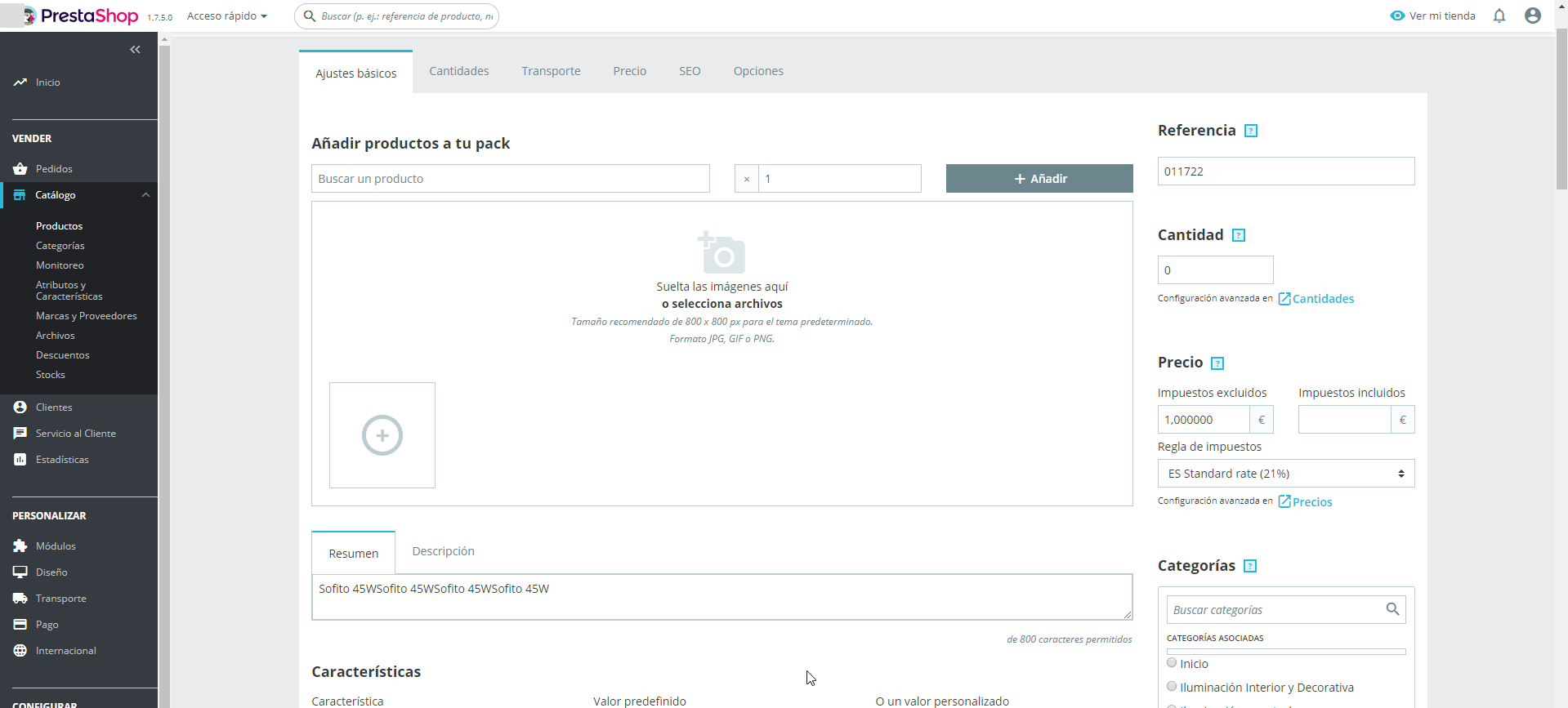
Task: Click the Transporte truck icon in sidebar
Action: pos(20,599)
